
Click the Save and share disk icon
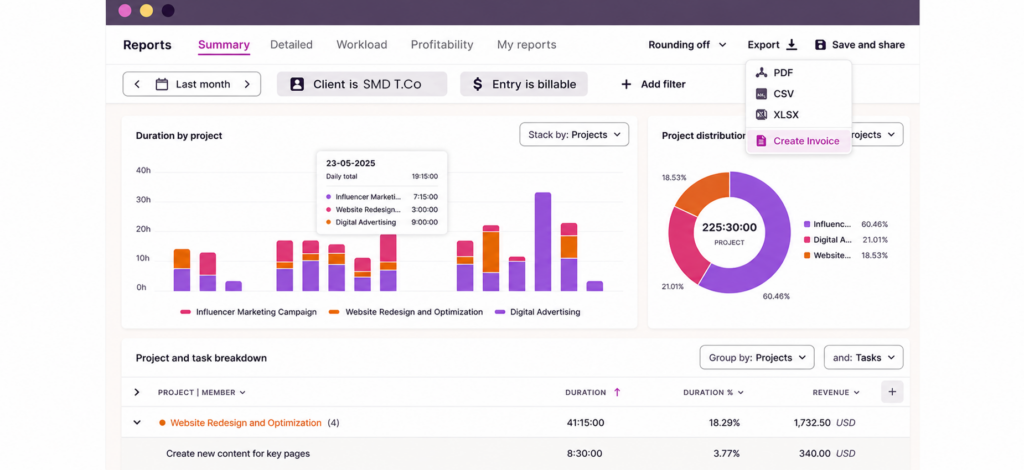pyautogui.click(x=820, y=44)
